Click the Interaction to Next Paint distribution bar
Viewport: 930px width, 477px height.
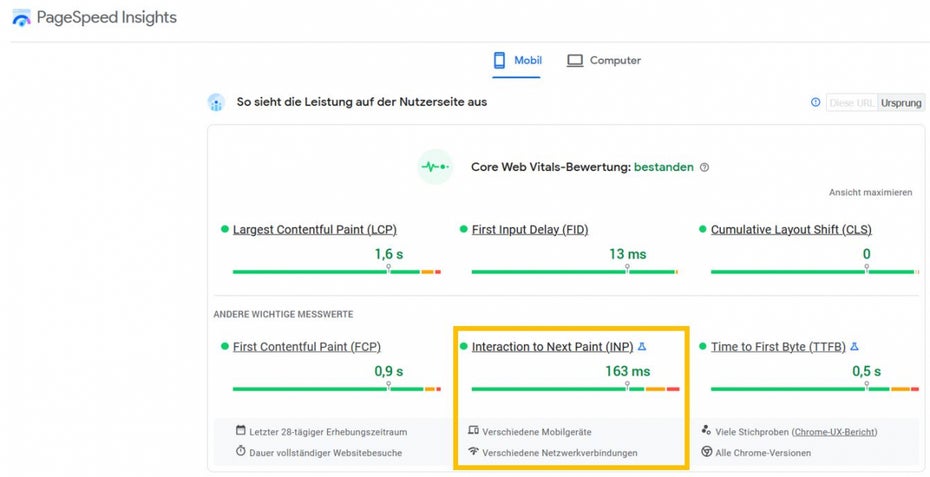575,389
